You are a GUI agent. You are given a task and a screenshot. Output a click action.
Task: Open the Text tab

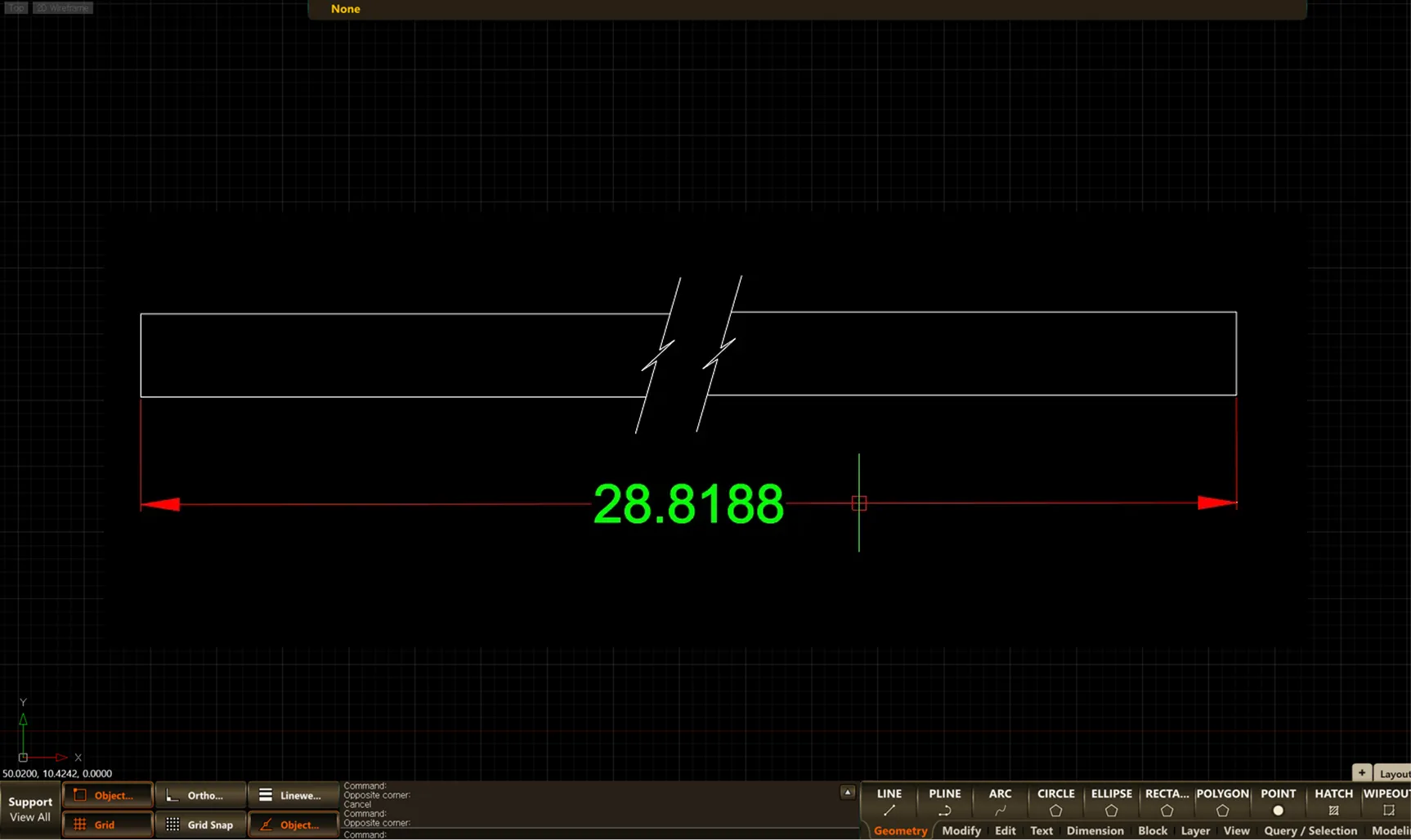pos(1041,830)
